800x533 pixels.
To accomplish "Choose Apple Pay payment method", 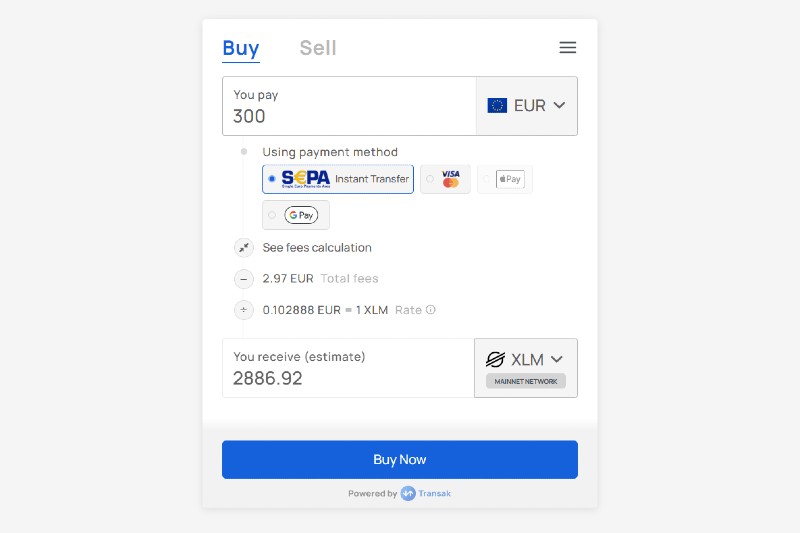I will click(505, 179).
